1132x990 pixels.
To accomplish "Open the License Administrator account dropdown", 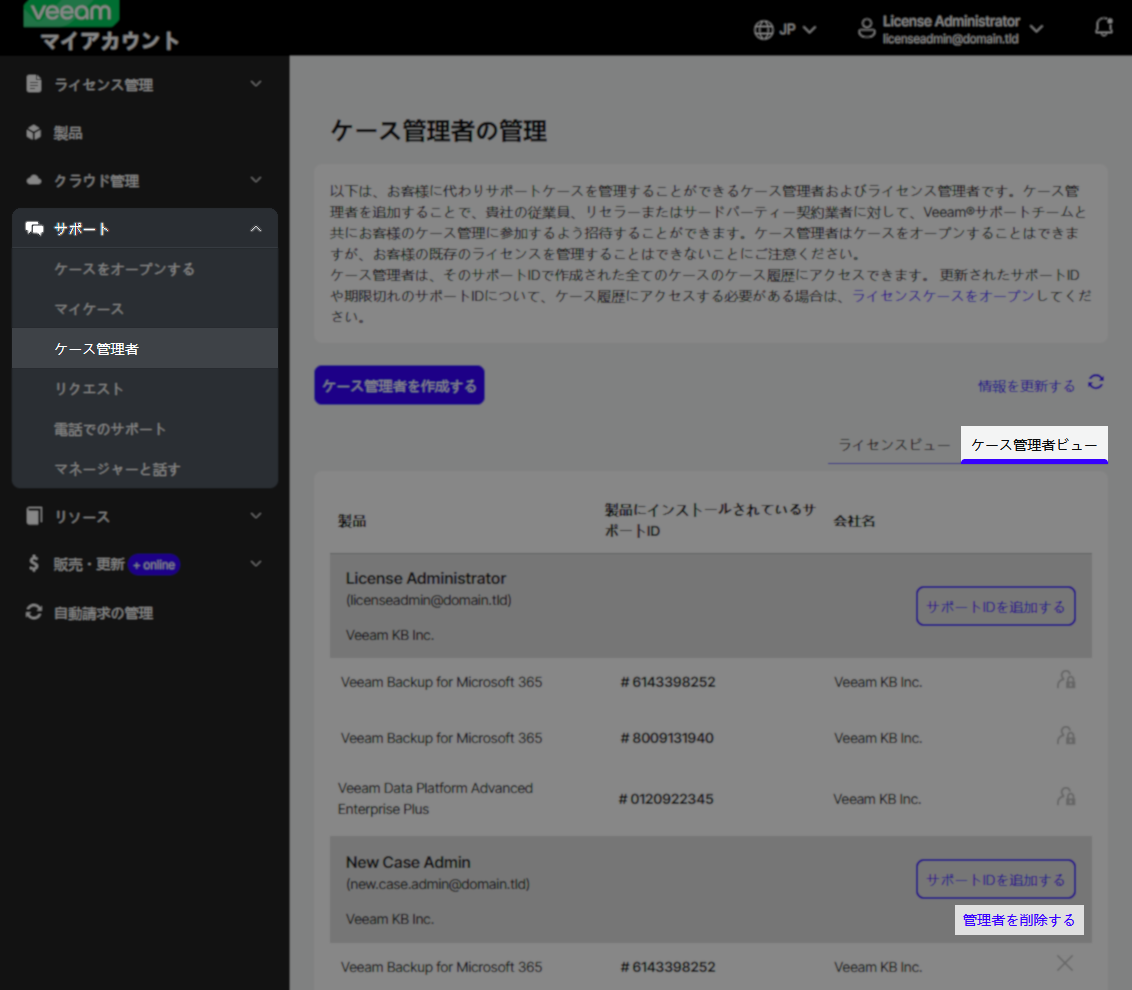I will point(1037,29).
